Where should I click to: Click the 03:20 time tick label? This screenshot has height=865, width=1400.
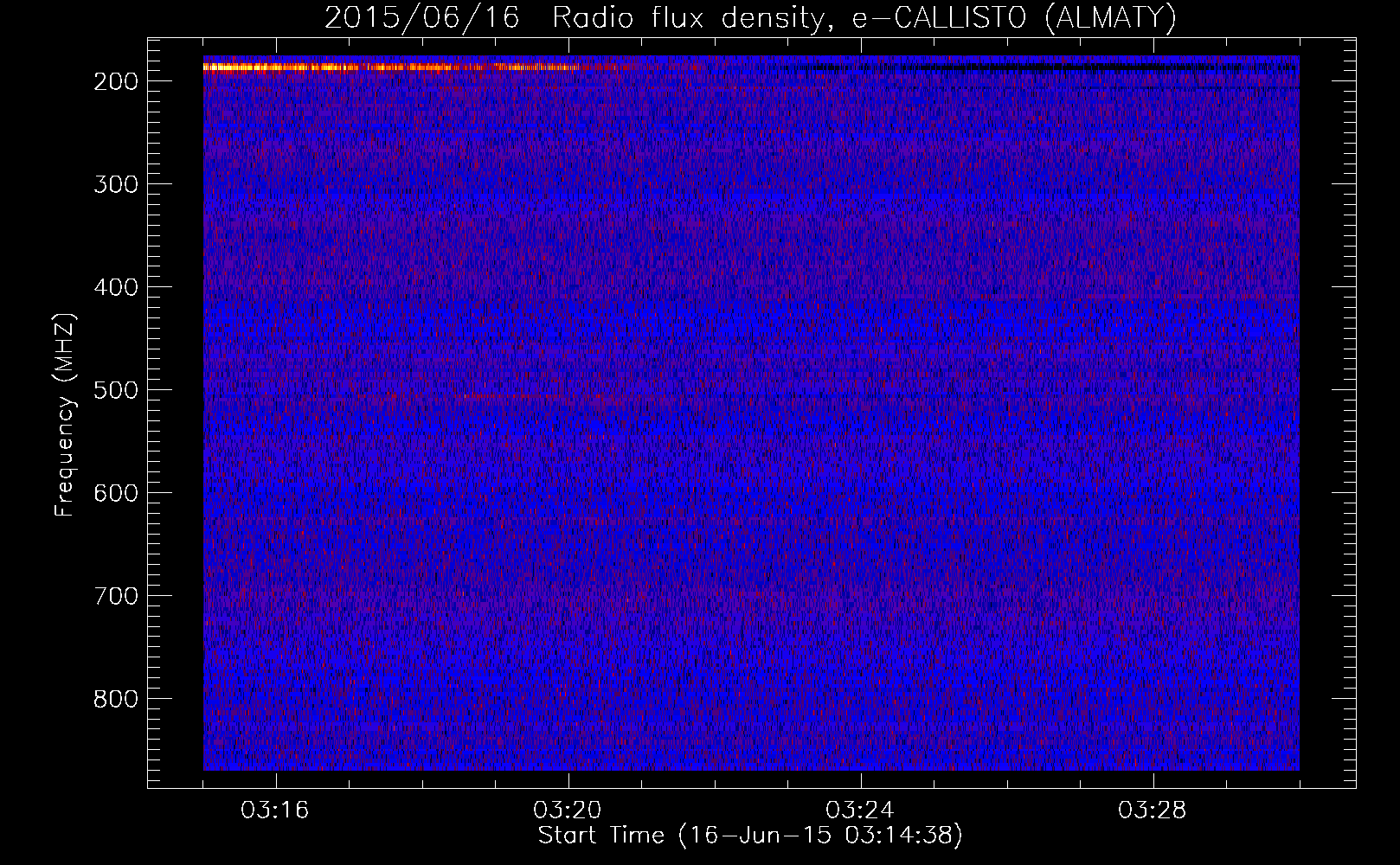tap(568, 811)
